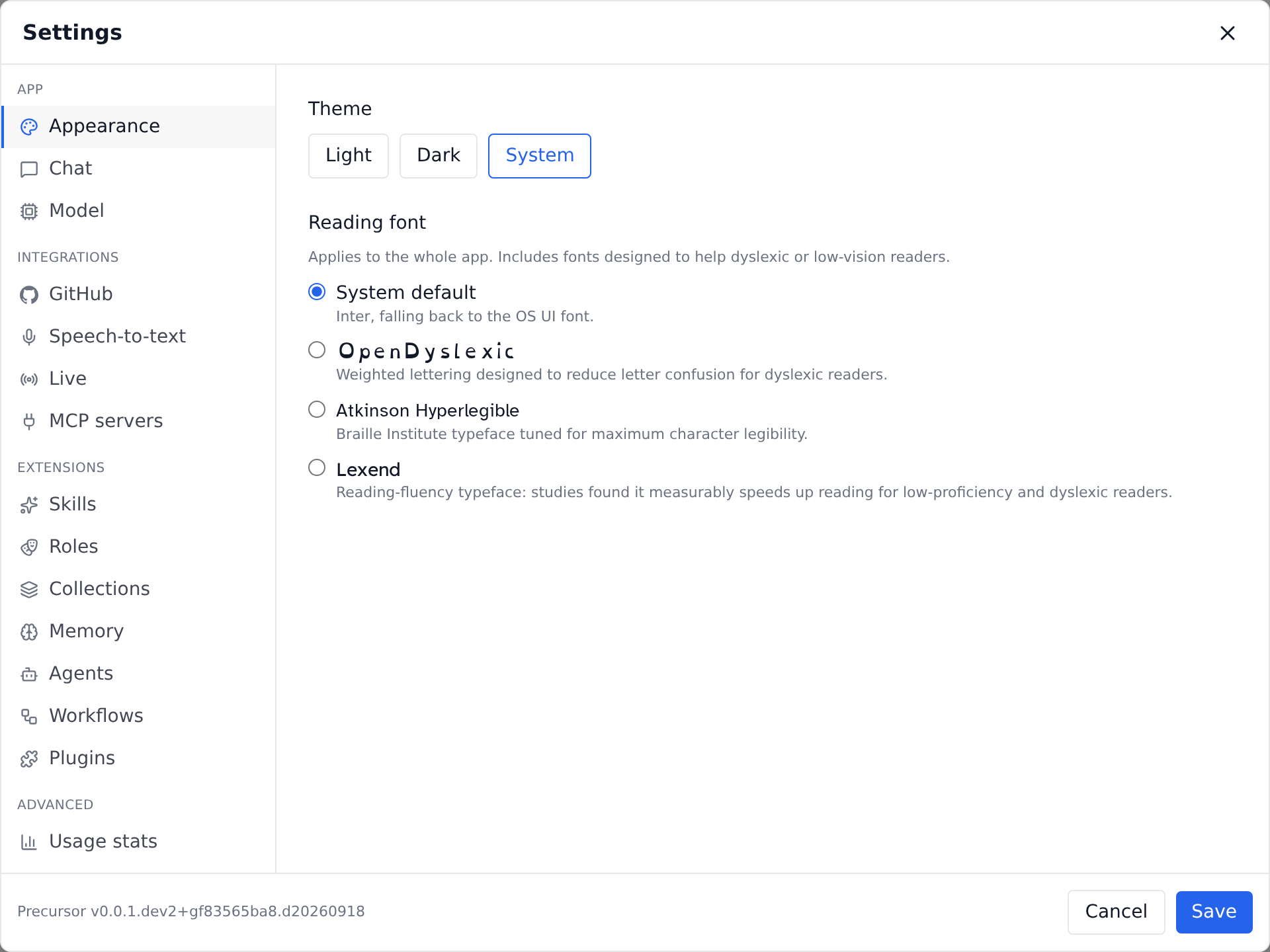Click the Memory brain icon
The image size is (1270, 952).
click(29, 632)
